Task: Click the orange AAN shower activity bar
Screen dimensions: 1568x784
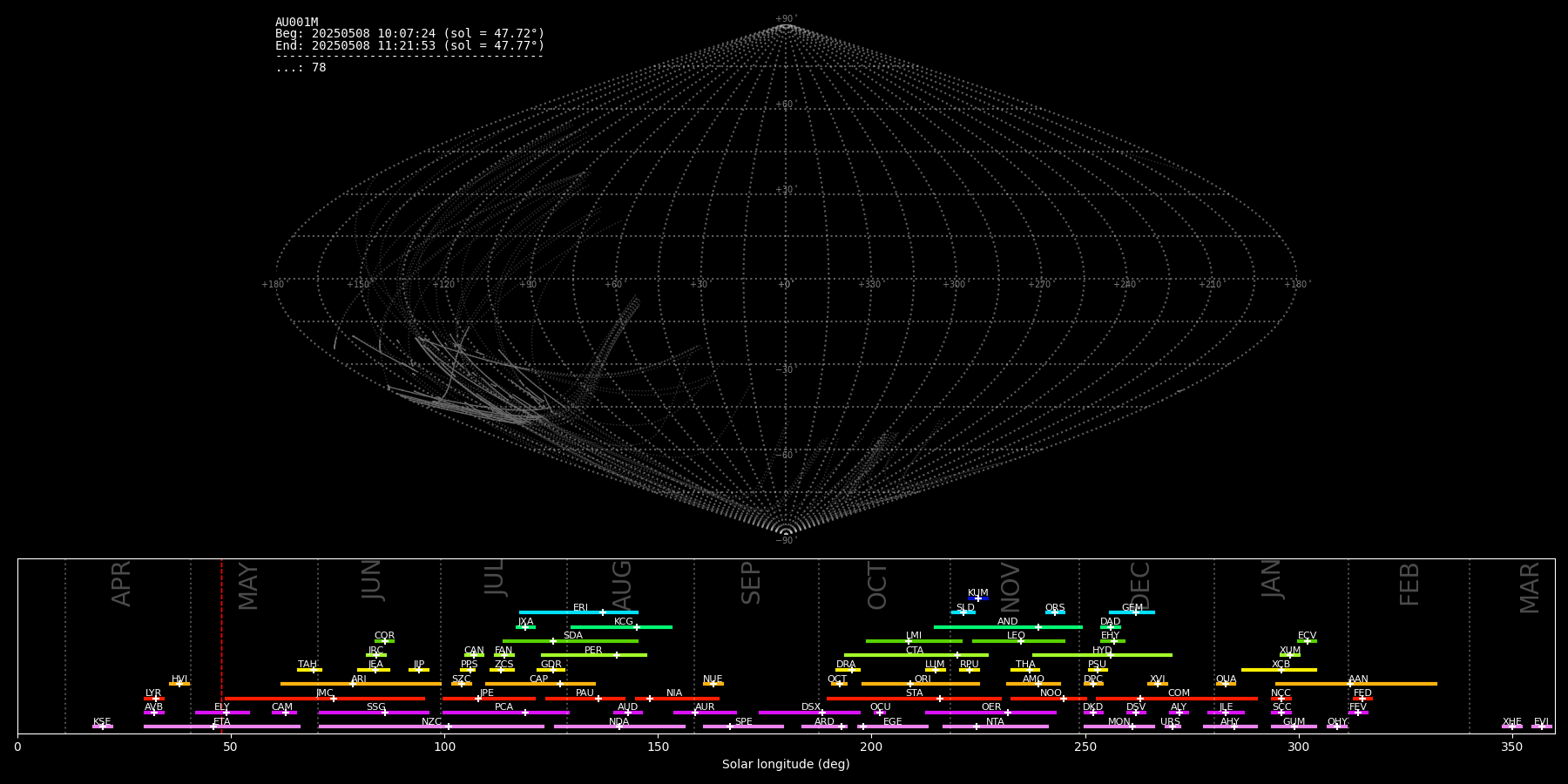Action: pos(1356,684)
